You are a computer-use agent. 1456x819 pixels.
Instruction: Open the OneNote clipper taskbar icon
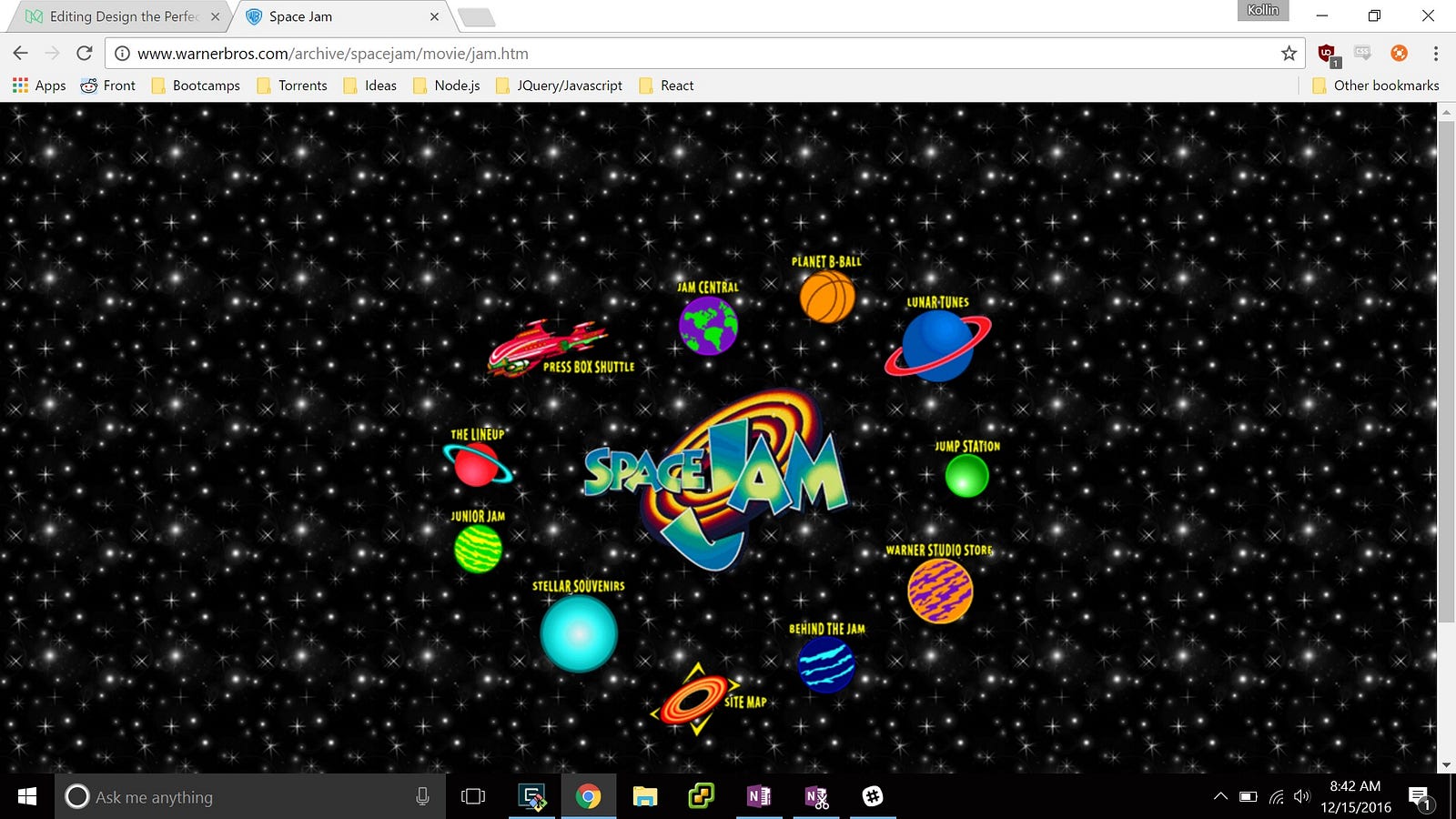(816, 796)
